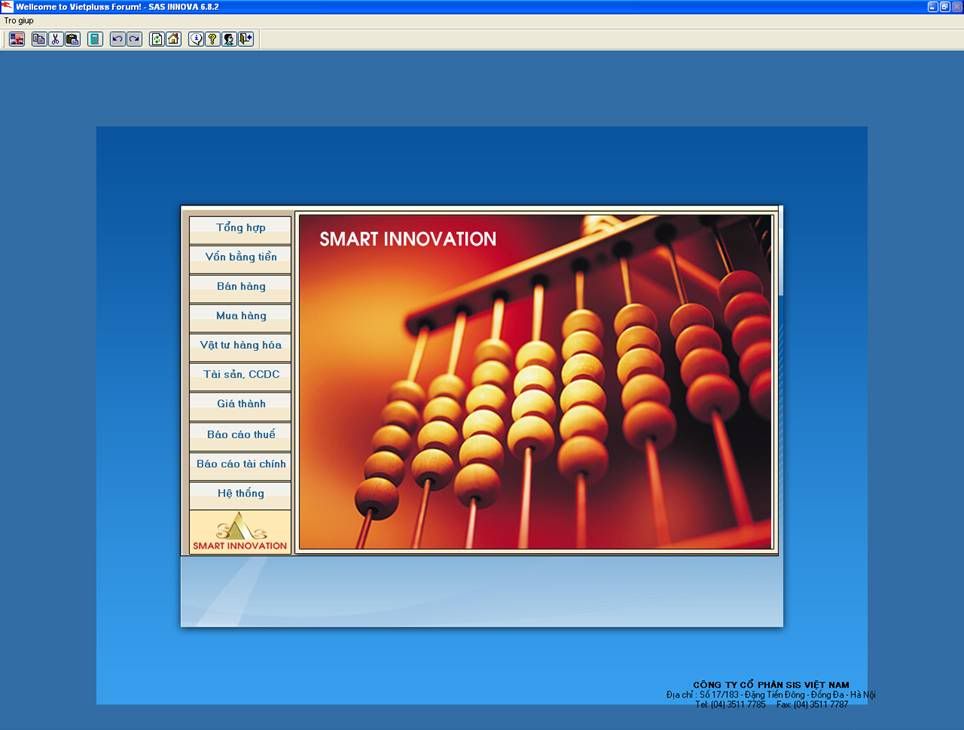Click the Copy toolbar icon
Viewport: 964px width, 730px height.
point(39,39)
